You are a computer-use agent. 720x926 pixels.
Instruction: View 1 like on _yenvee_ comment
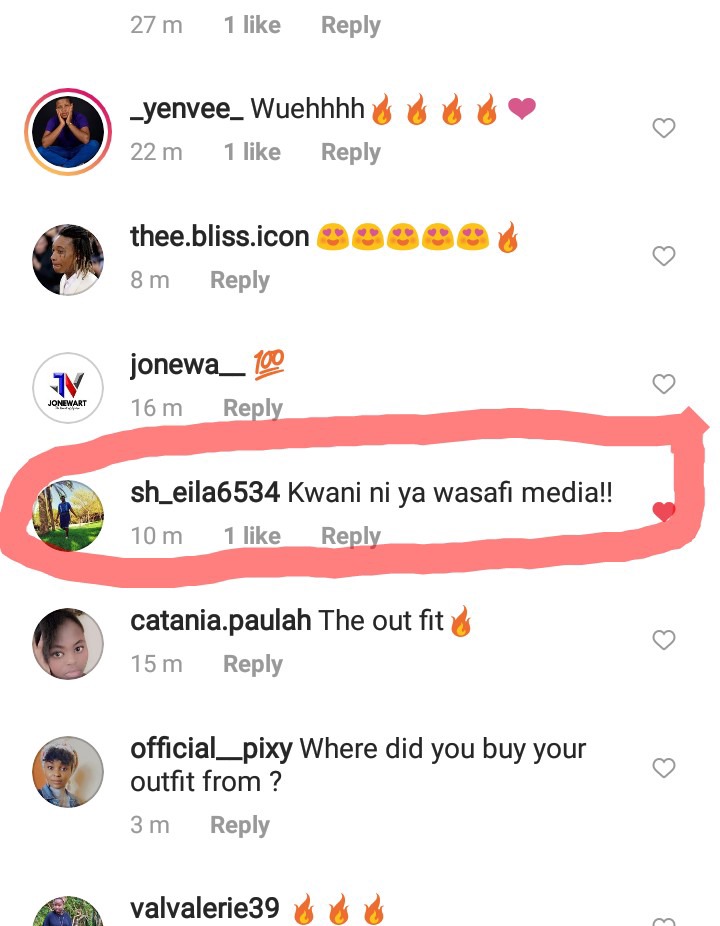pyautogui.click(x=252, y=152)
